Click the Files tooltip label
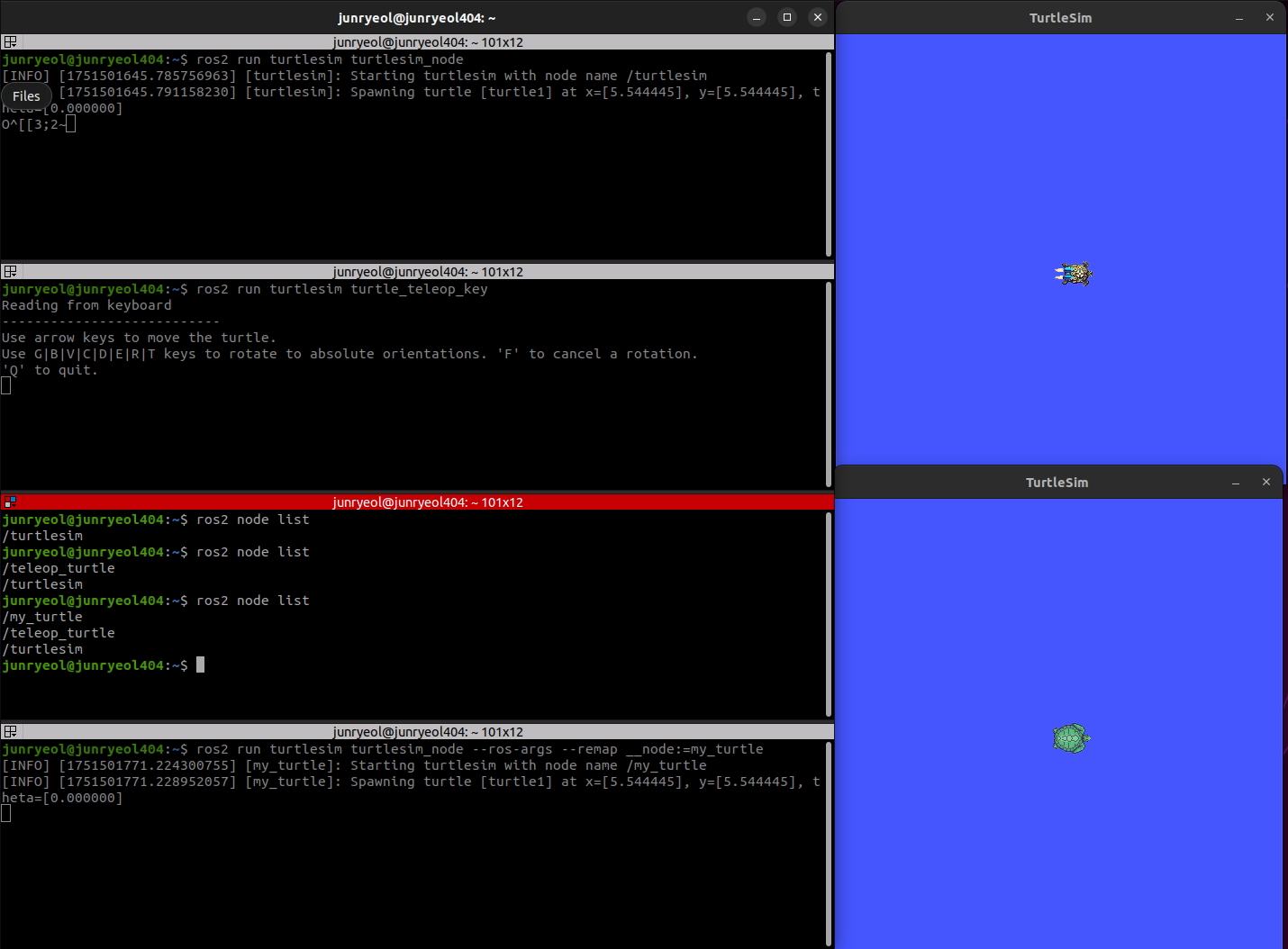 [x=27, y=96]
